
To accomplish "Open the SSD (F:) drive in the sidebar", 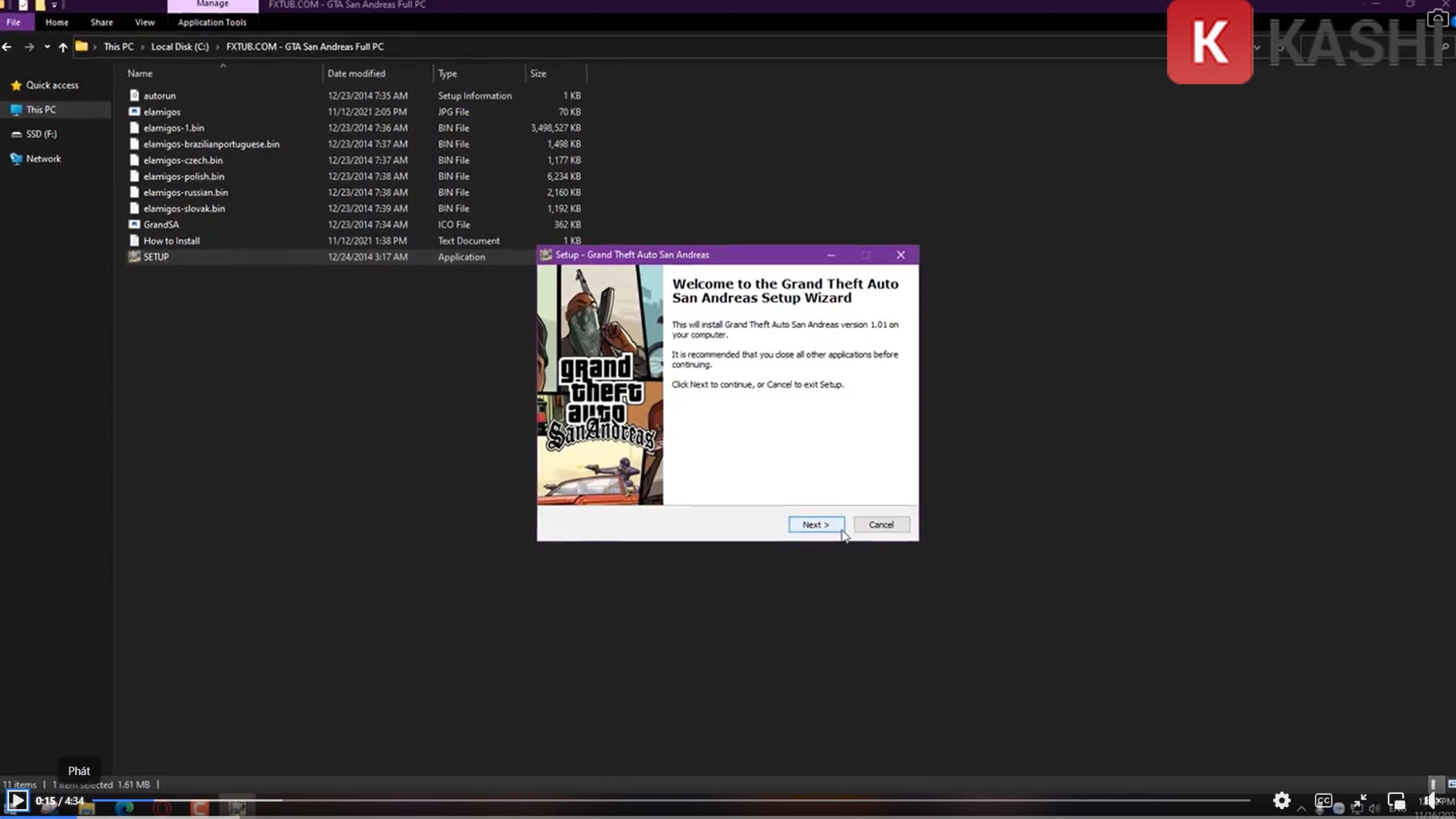I will coord(41,134).
